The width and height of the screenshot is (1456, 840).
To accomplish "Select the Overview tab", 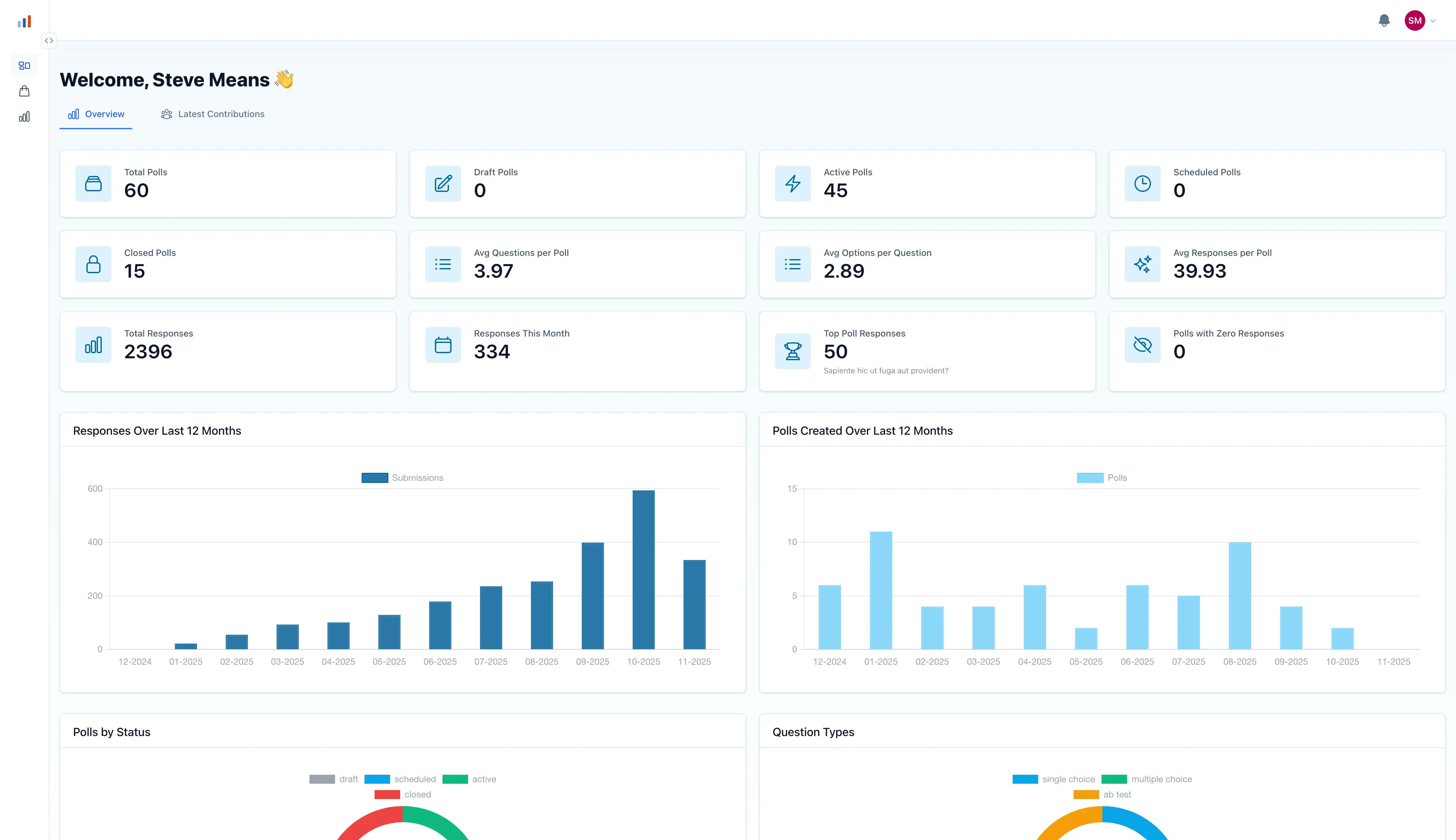I will [96, 114].
